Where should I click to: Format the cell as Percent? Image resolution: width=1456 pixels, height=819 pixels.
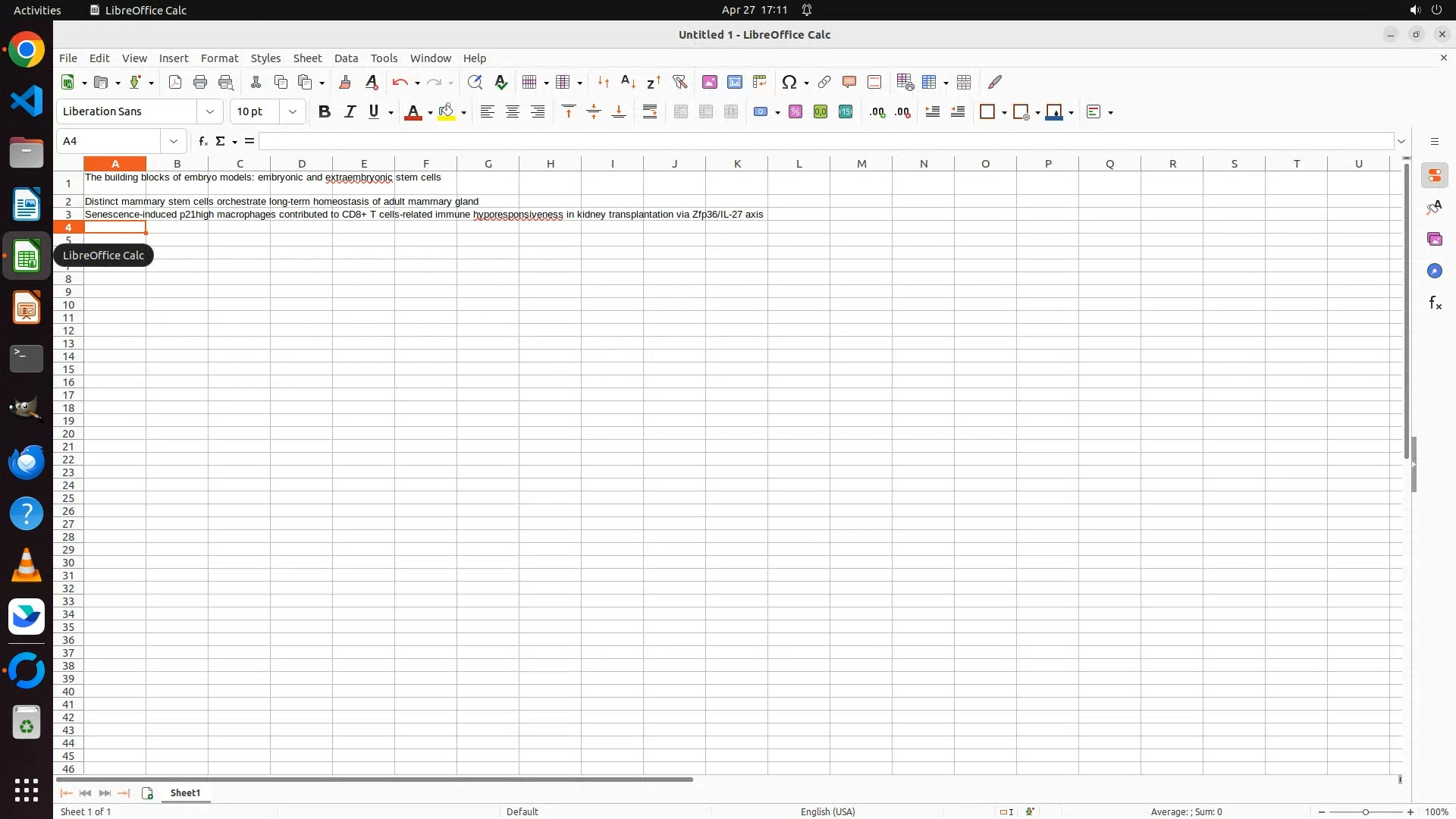(795, 111)
